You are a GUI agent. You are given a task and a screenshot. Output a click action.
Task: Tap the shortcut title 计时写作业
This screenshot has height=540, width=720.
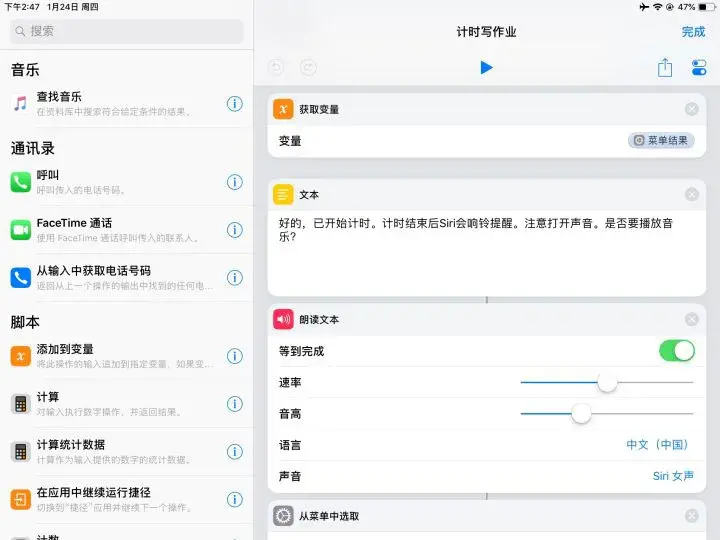point(486,32)
